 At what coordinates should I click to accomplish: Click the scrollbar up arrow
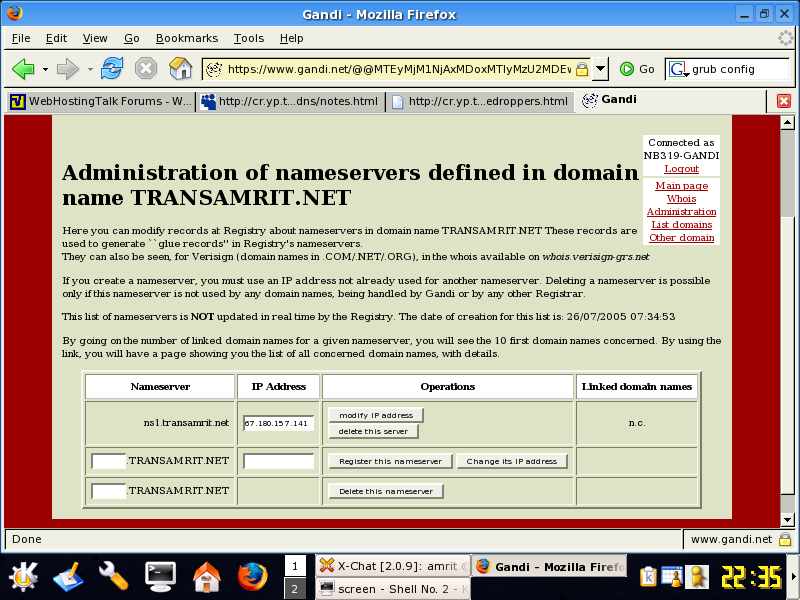tap(787, 122)
